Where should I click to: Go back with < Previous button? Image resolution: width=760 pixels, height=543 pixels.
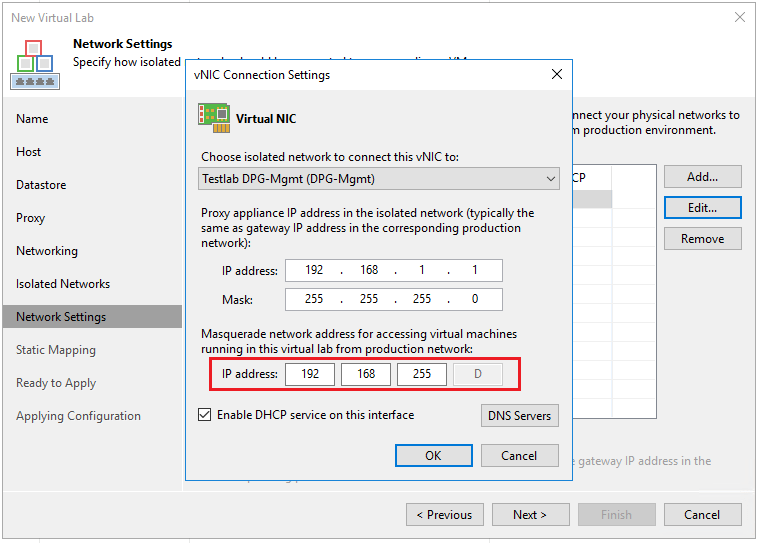444,515
